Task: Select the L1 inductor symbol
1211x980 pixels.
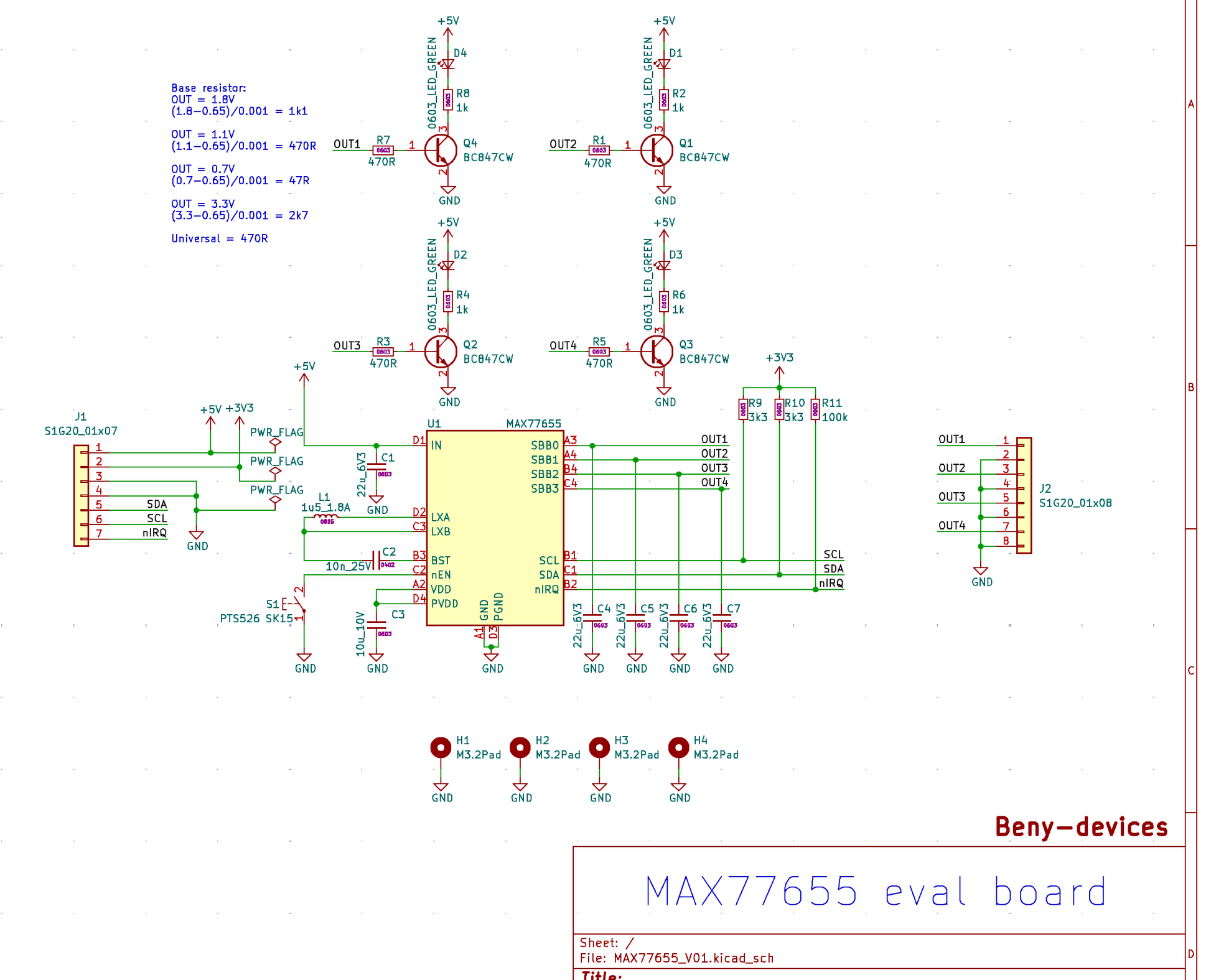Action: [325, 517]
